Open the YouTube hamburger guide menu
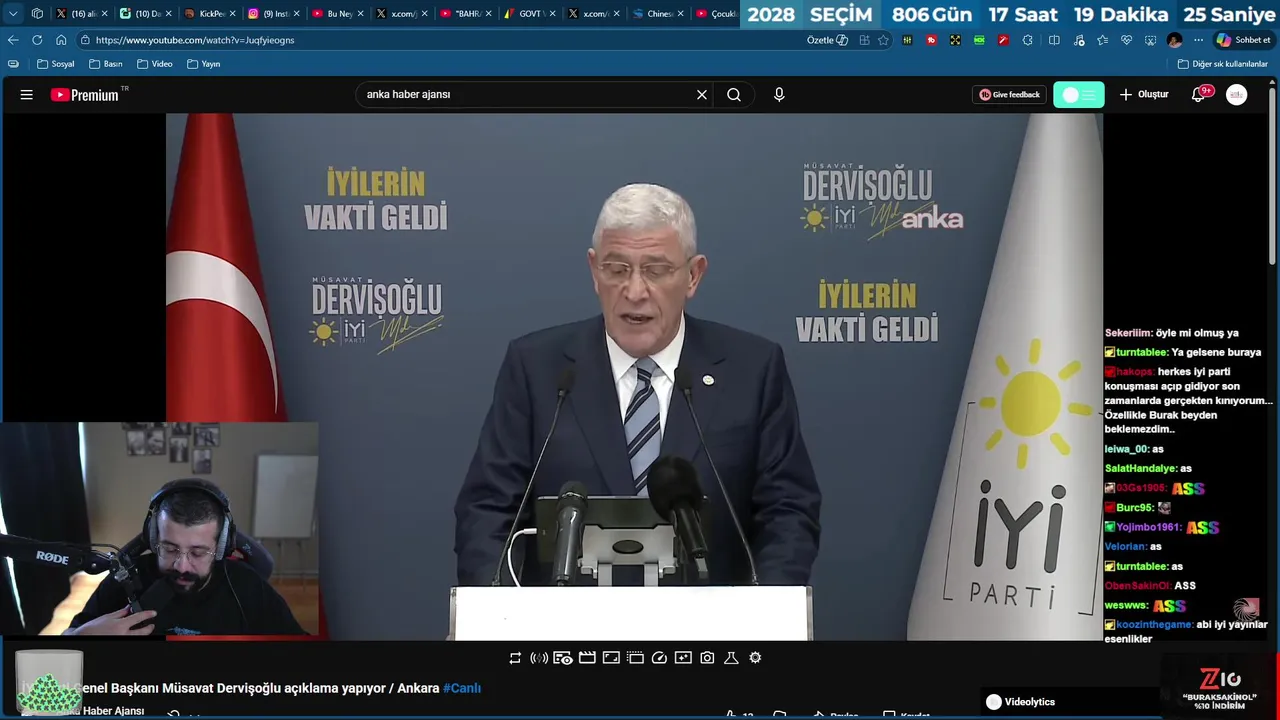The image size is (1280, 720). click(27, 95)
